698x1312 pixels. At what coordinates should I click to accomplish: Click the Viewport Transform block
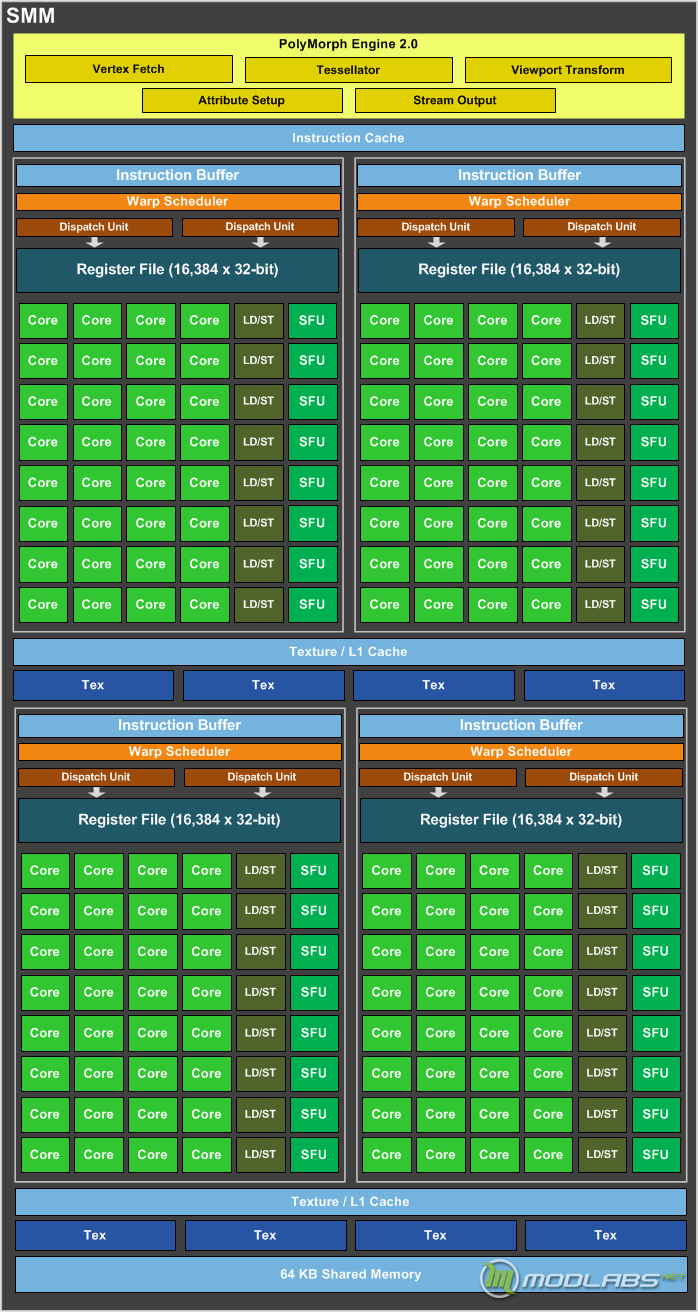pyautogui.click(x=568, y=70)
